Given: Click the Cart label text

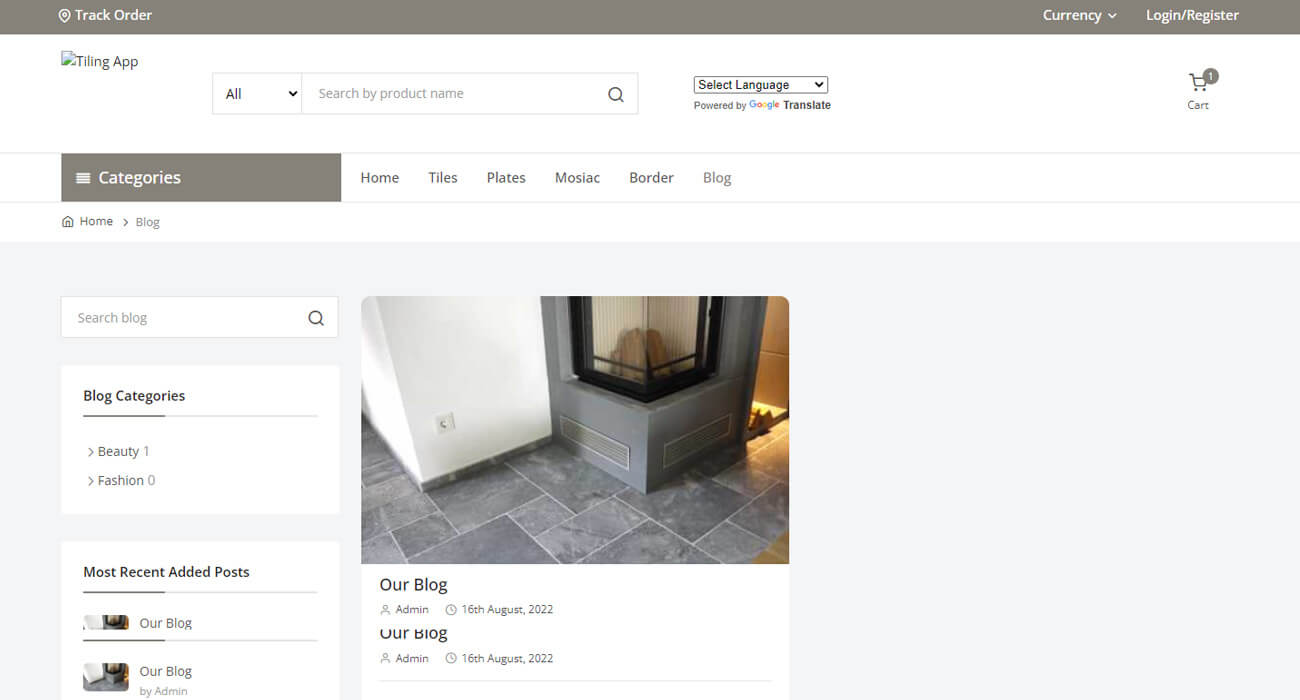Looking at the screenshot, I should click(x=1198, y=105).
